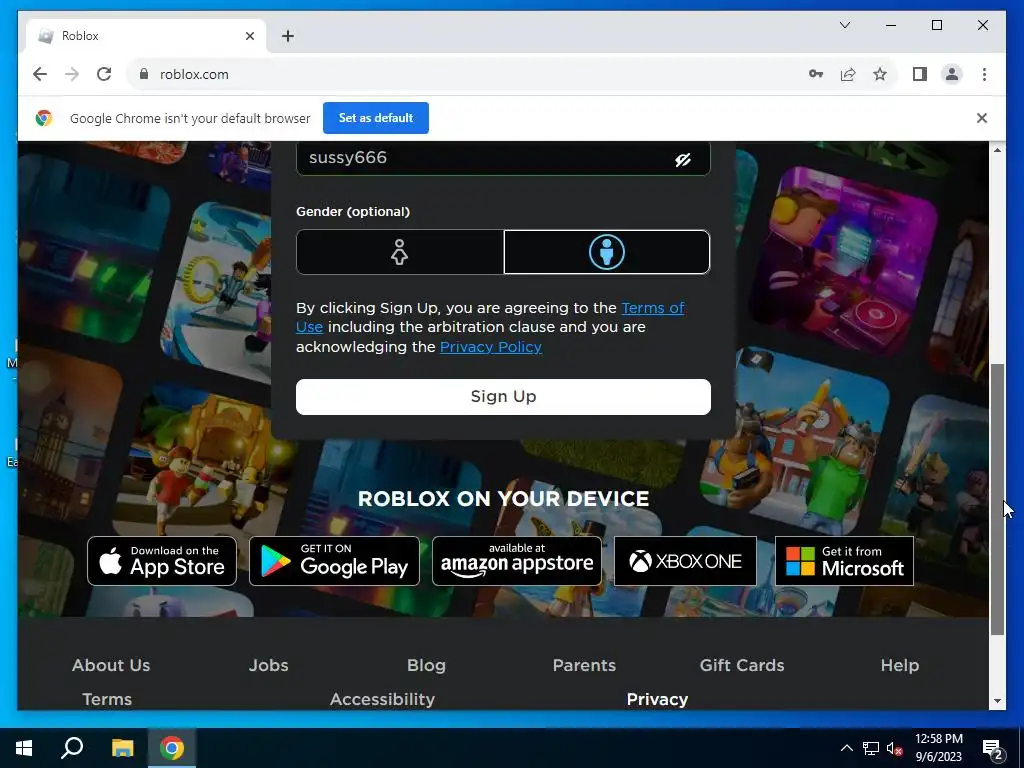Open Windows taskbar search
1024x768 pixels.
click(72, 748)
